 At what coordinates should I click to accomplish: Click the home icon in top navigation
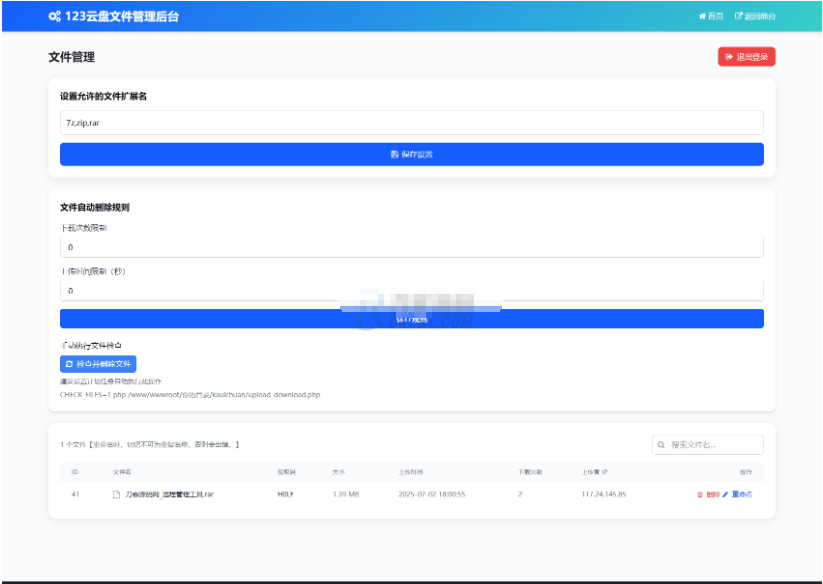702,16
